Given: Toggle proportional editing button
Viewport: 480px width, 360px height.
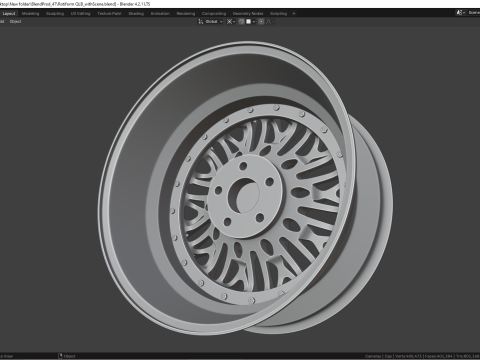Looking at the screenshot, I should point(261,22).
